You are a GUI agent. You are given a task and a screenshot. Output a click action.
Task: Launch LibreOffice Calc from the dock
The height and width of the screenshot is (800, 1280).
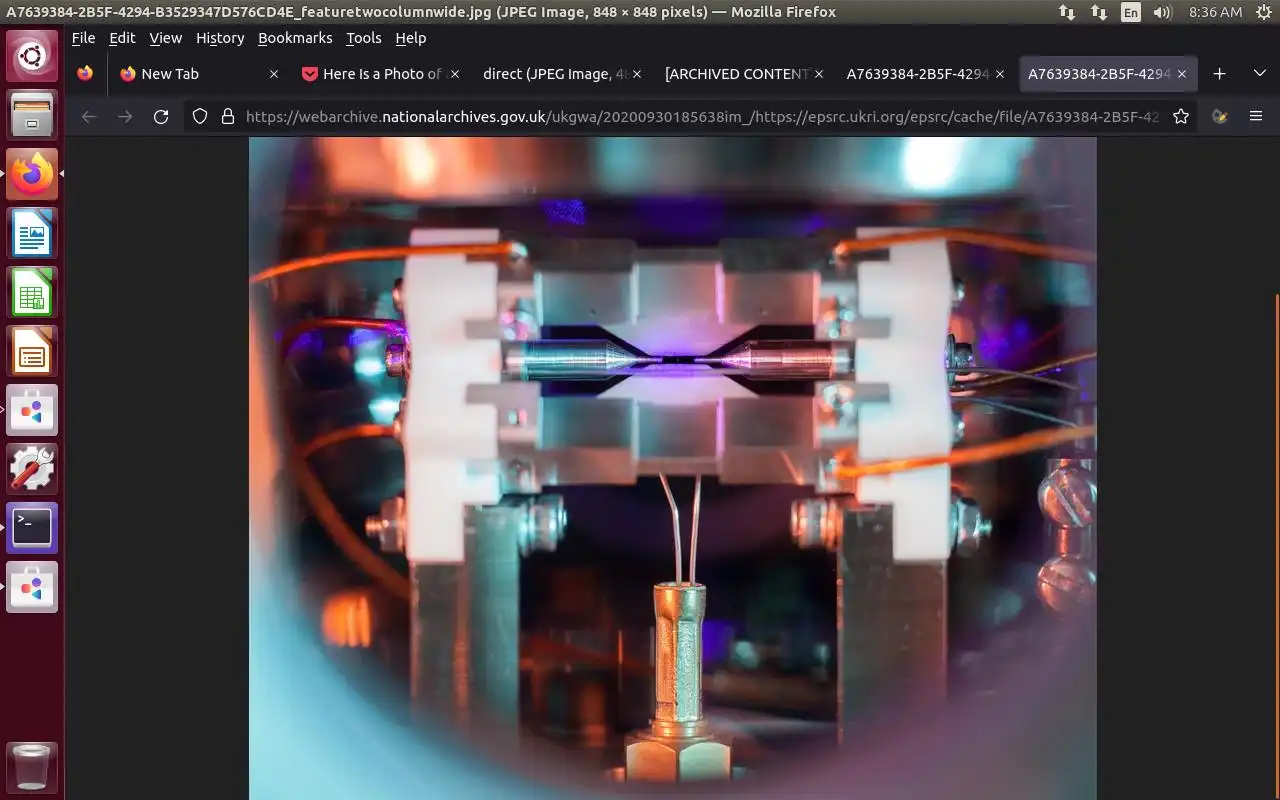point(32,292)
